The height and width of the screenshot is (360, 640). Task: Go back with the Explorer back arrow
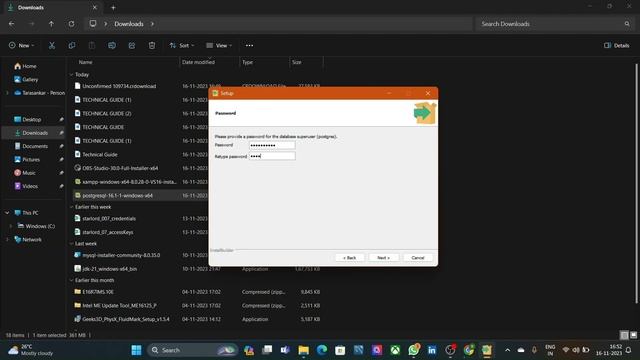point(11,24)
